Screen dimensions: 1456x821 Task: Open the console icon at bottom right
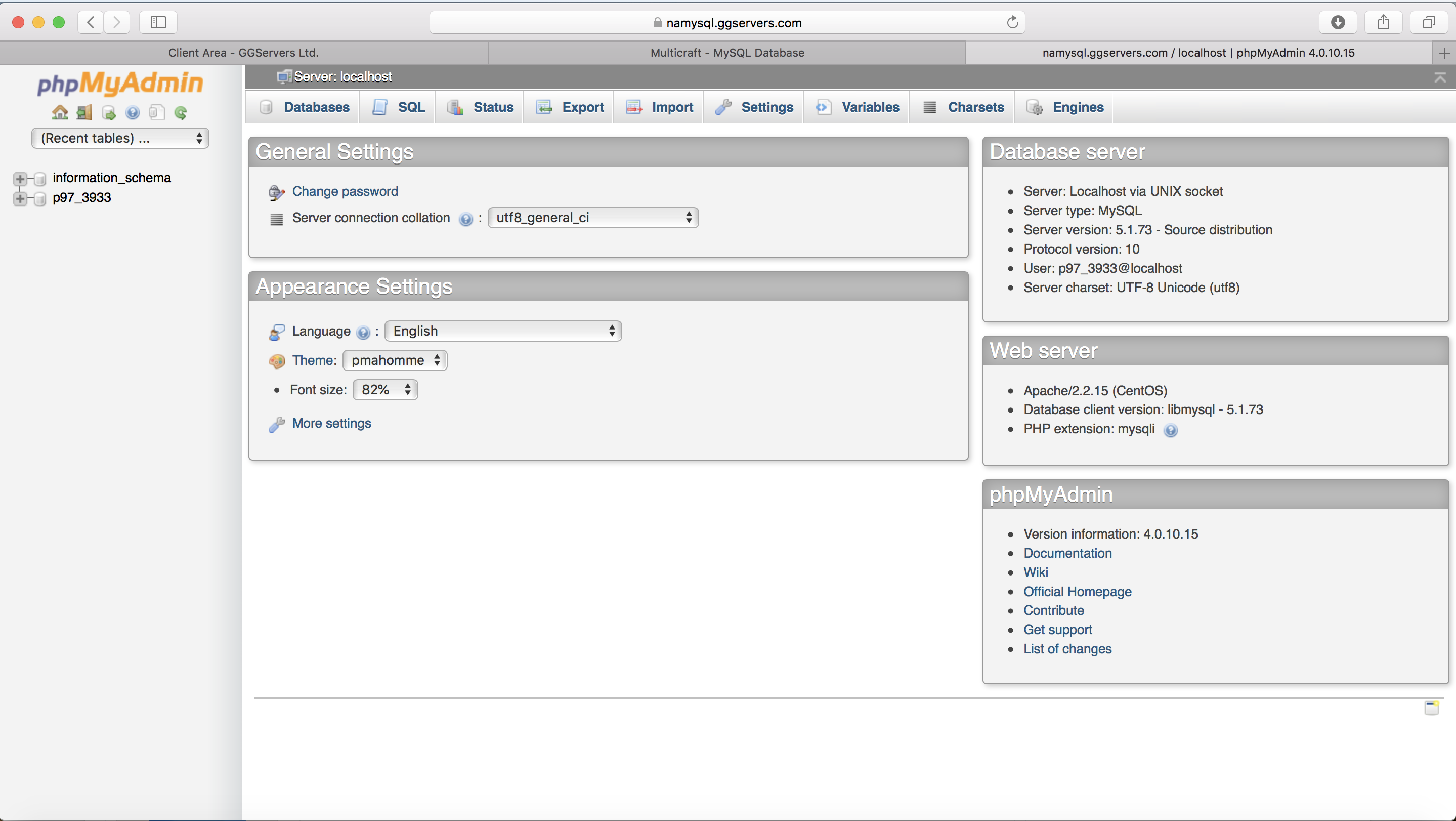pos(1431,707)
